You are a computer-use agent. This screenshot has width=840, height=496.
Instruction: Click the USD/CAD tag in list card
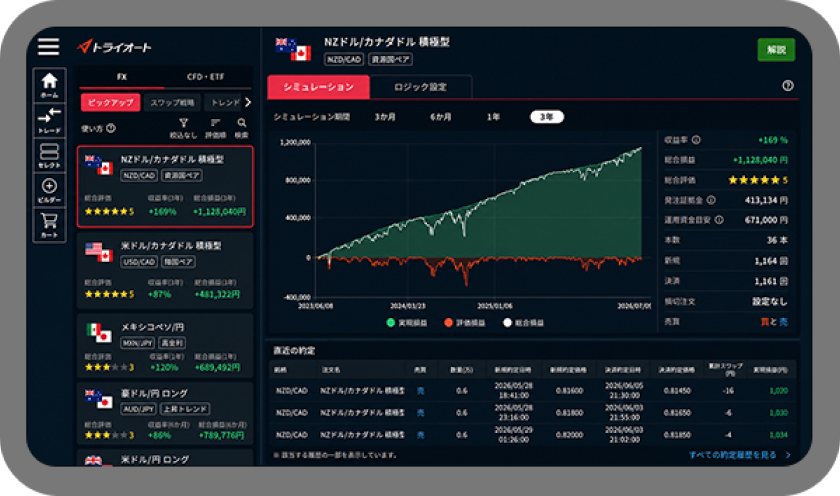point(139,262)
